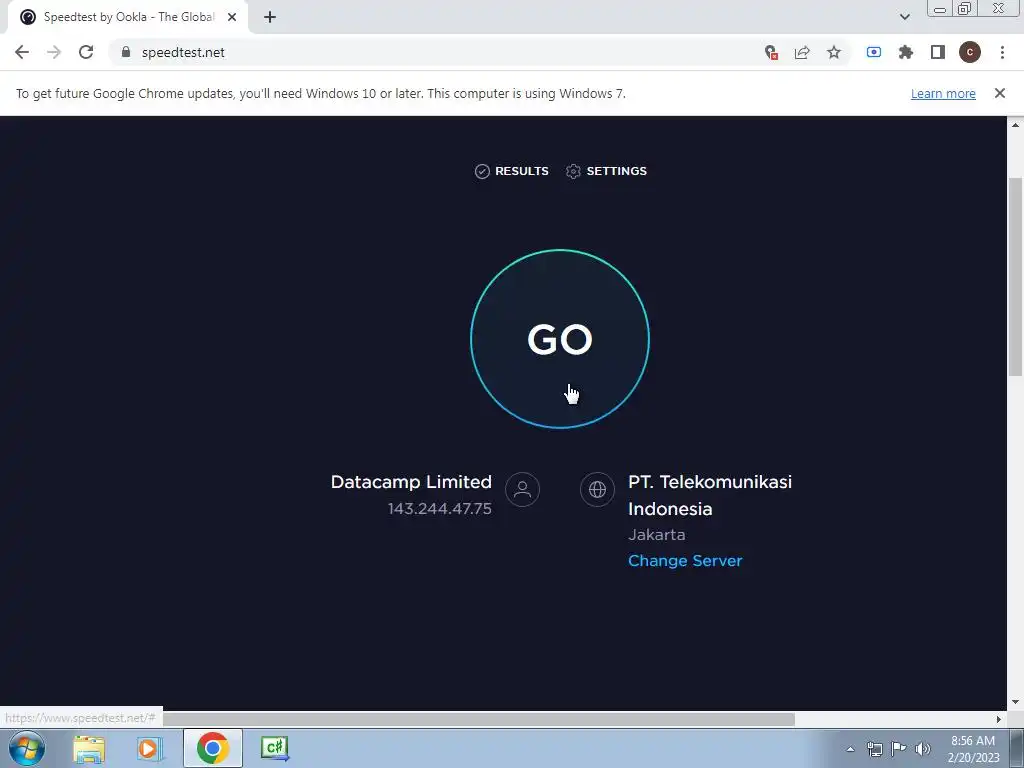
Task: Start the speed test with GO button
Action: 560,339
